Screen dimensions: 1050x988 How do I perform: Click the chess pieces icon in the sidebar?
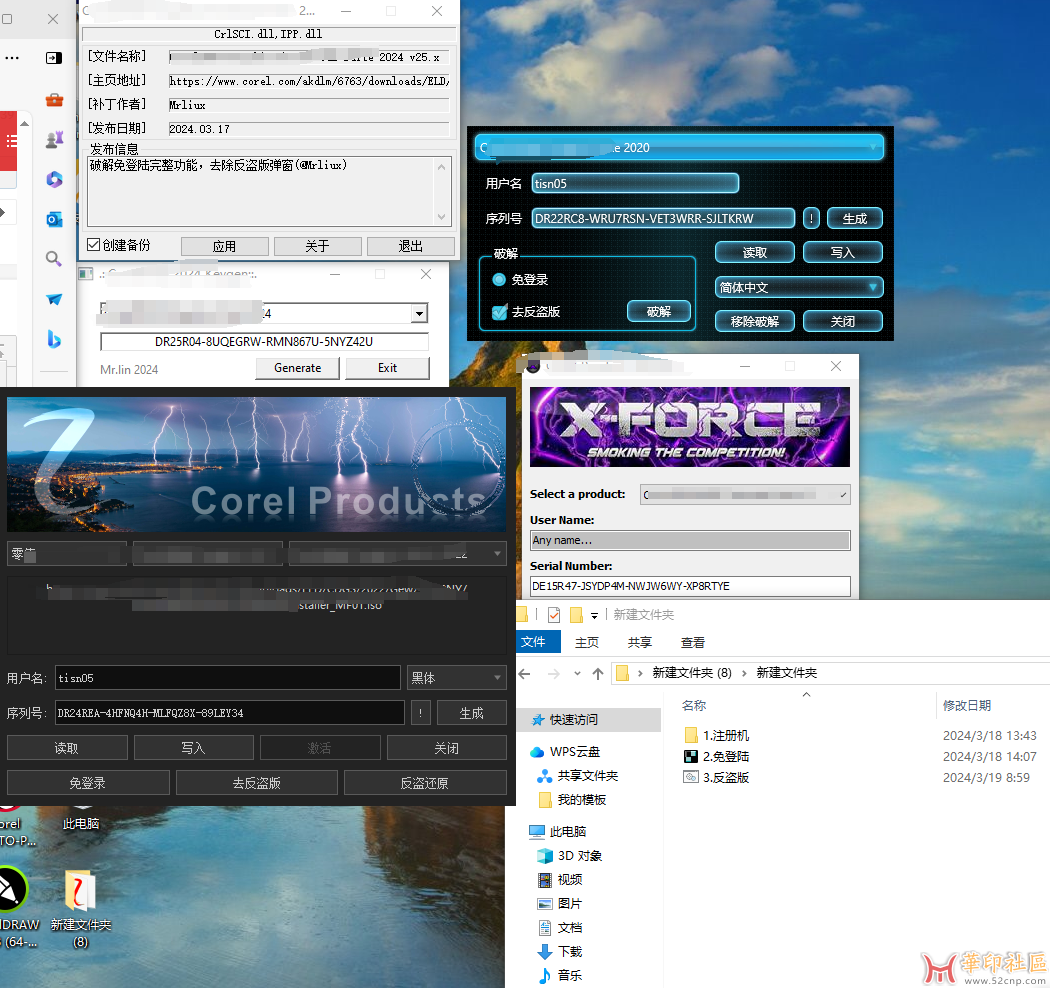coord(54,139)
